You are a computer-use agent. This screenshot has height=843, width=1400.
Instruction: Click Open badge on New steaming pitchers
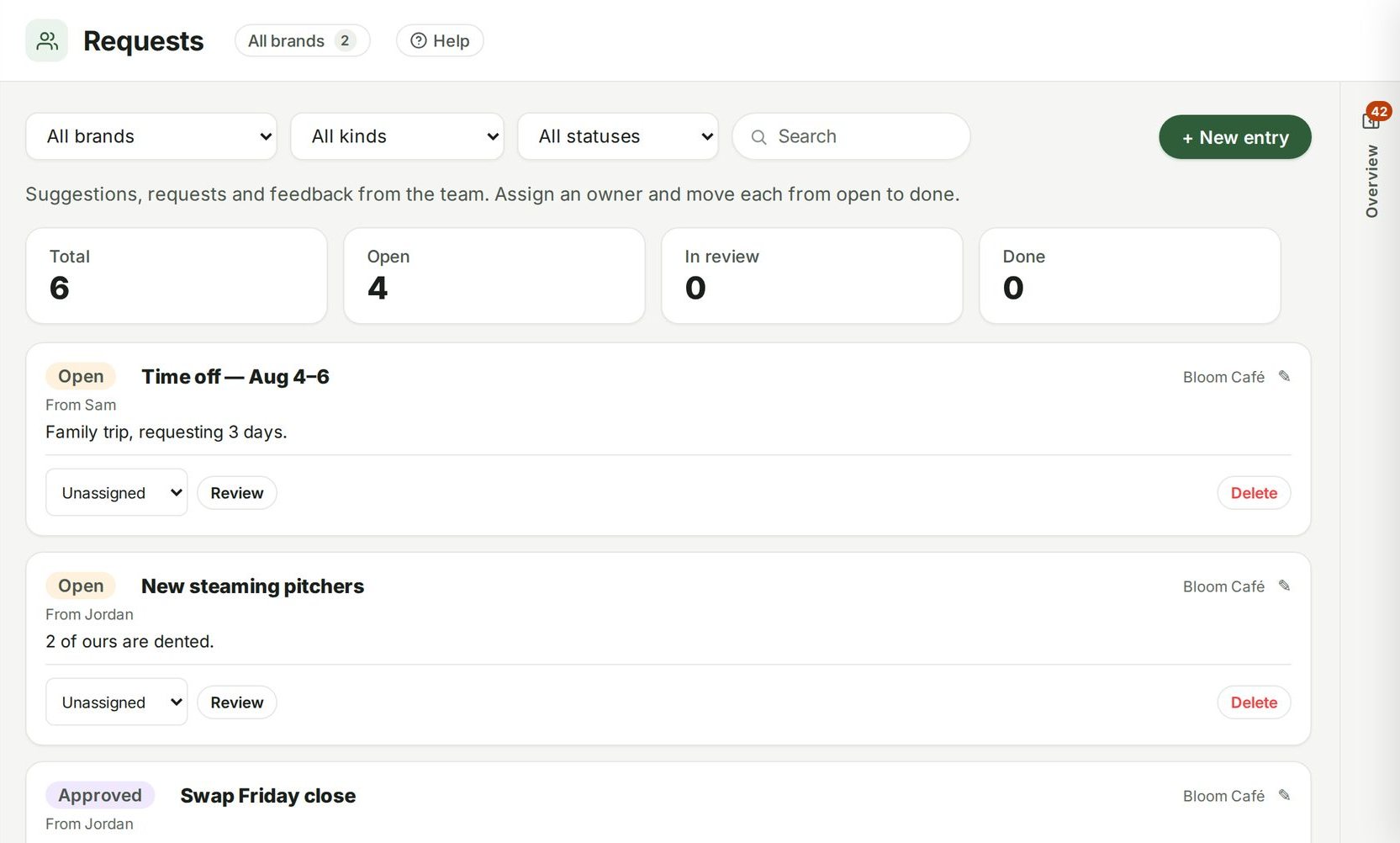81,586
